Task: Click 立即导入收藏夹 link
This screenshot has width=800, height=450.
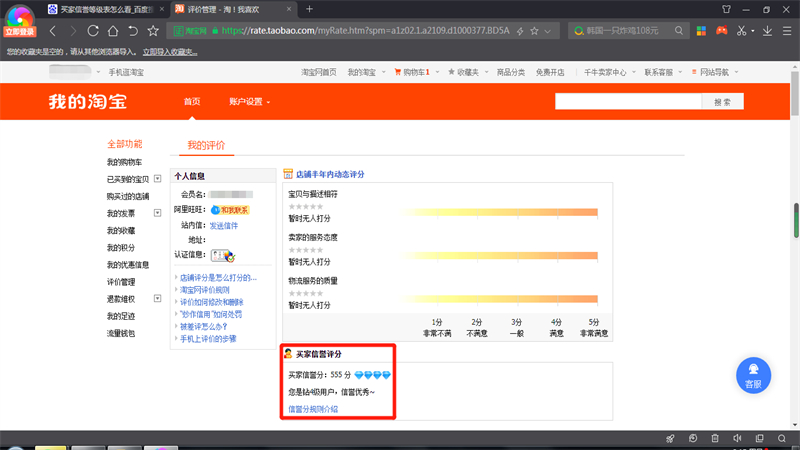Action: (170, 52)
